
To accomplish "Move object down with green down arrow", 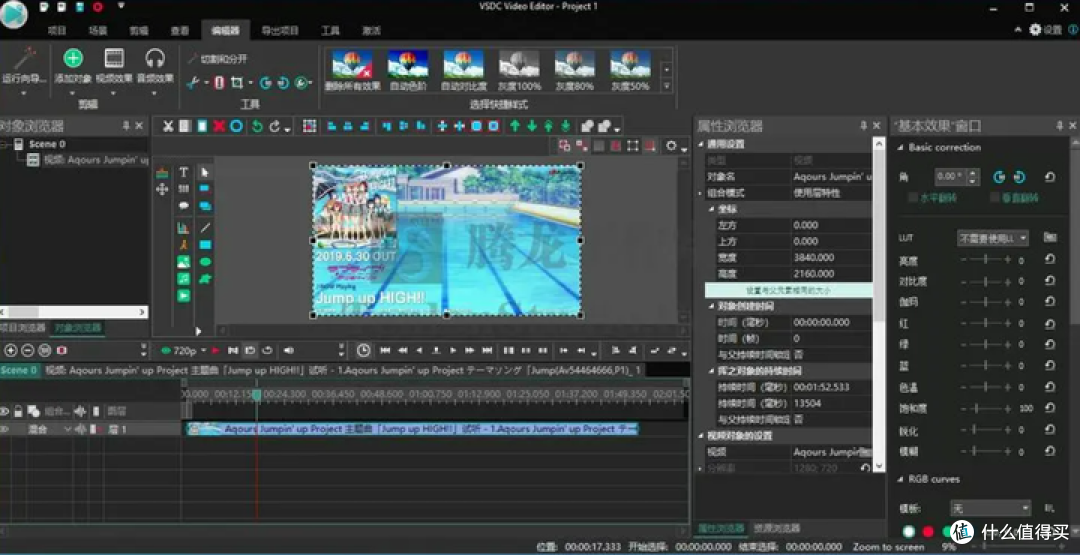I will pos(532,126).
